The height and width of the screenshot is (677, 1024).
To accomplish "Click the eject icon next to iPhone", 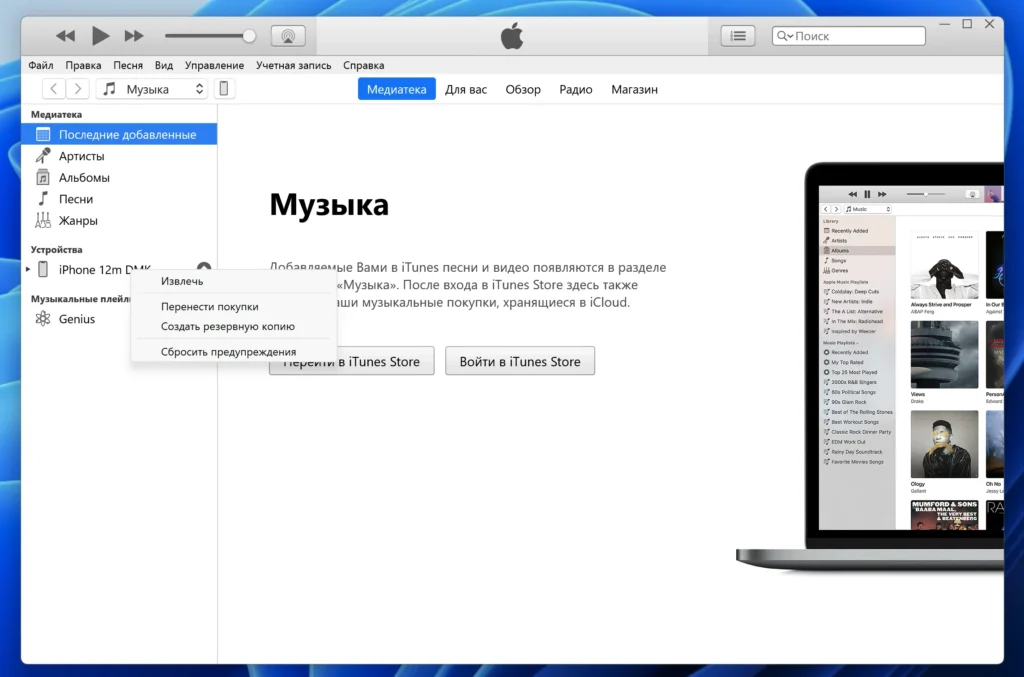I will (x=204, y=266).
